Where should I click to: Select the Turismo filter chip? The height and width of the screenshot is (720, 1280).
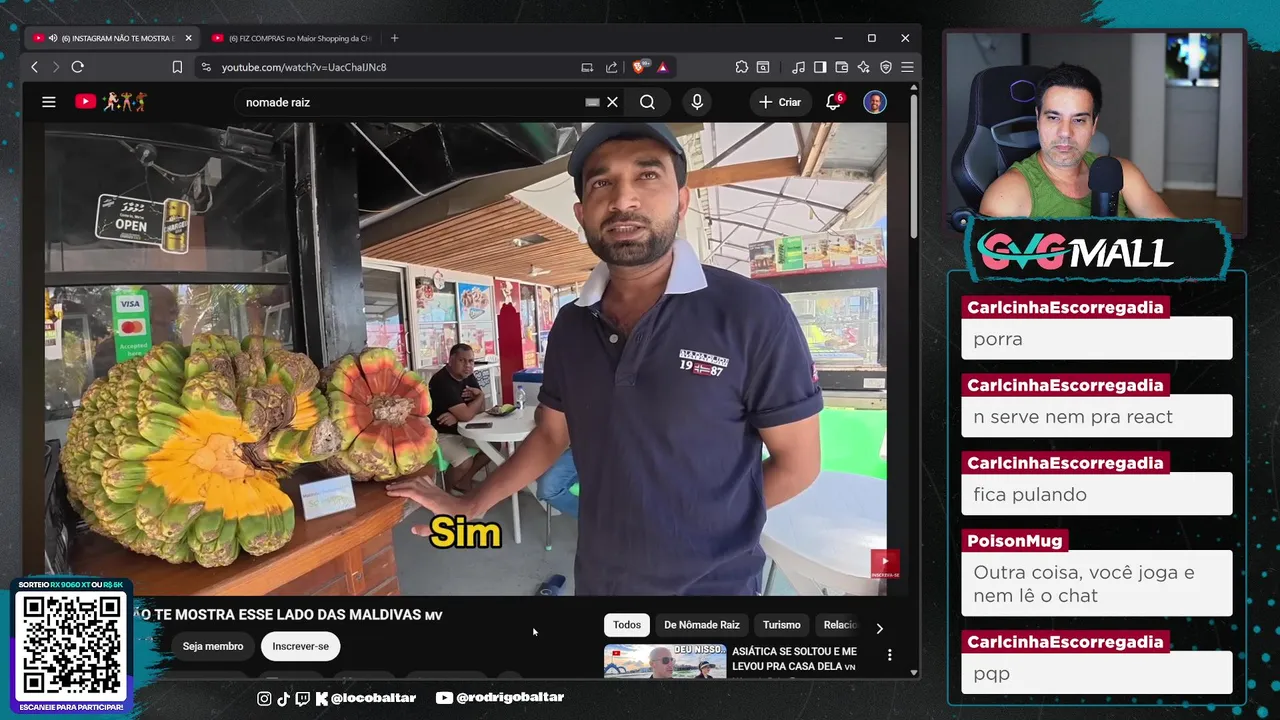pos(782,625)
